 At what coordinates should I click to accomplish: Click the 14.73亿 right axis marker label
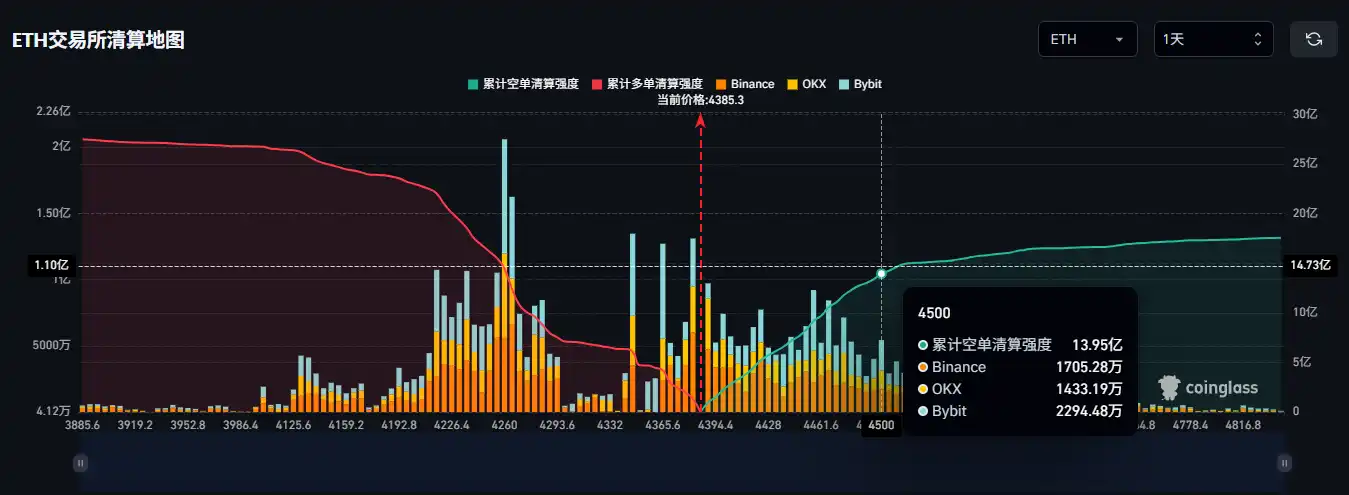point(1310,265)
